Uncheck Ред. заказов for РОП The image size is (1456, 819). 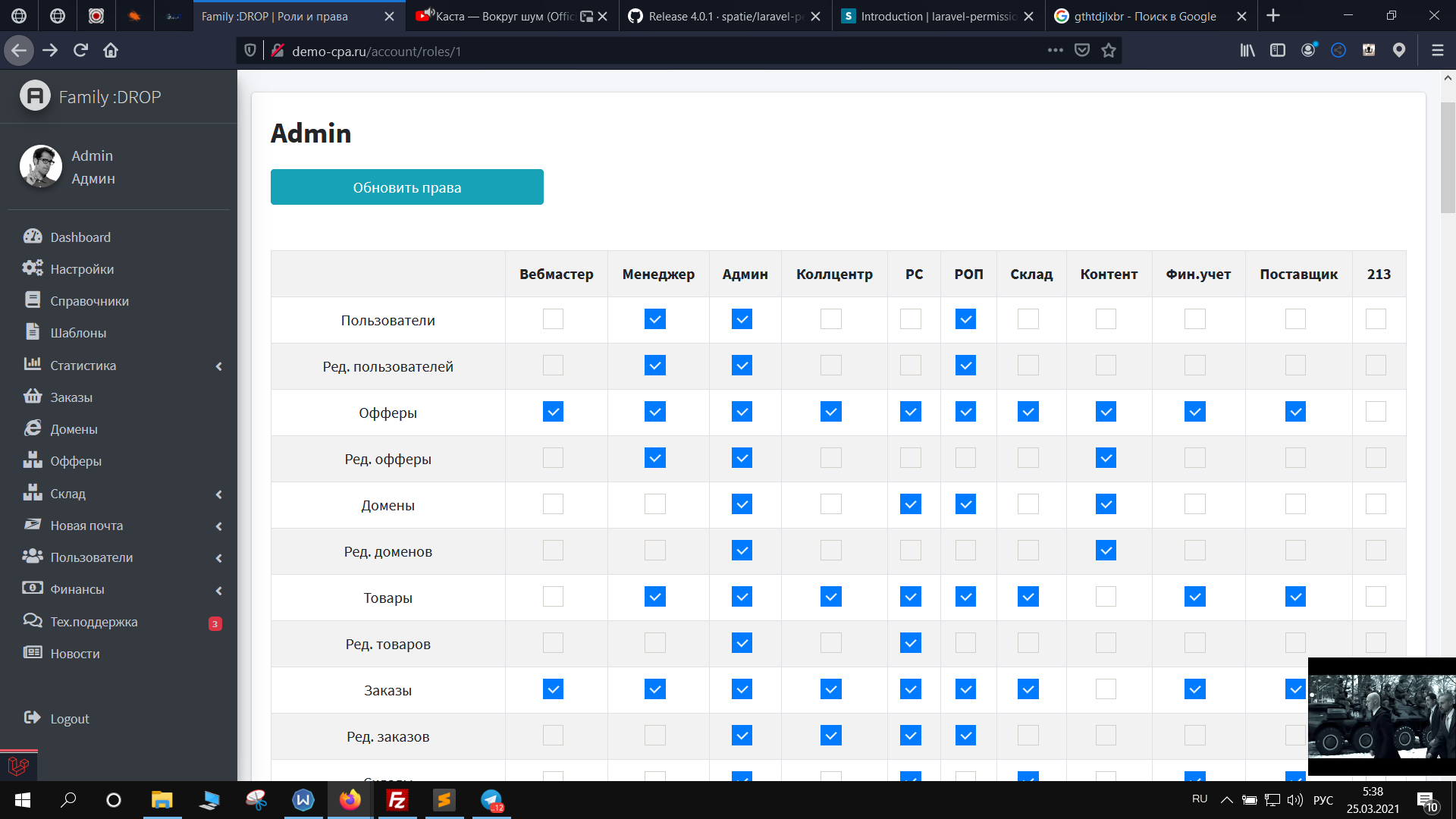pyautogui.click(x=965, y=736)
